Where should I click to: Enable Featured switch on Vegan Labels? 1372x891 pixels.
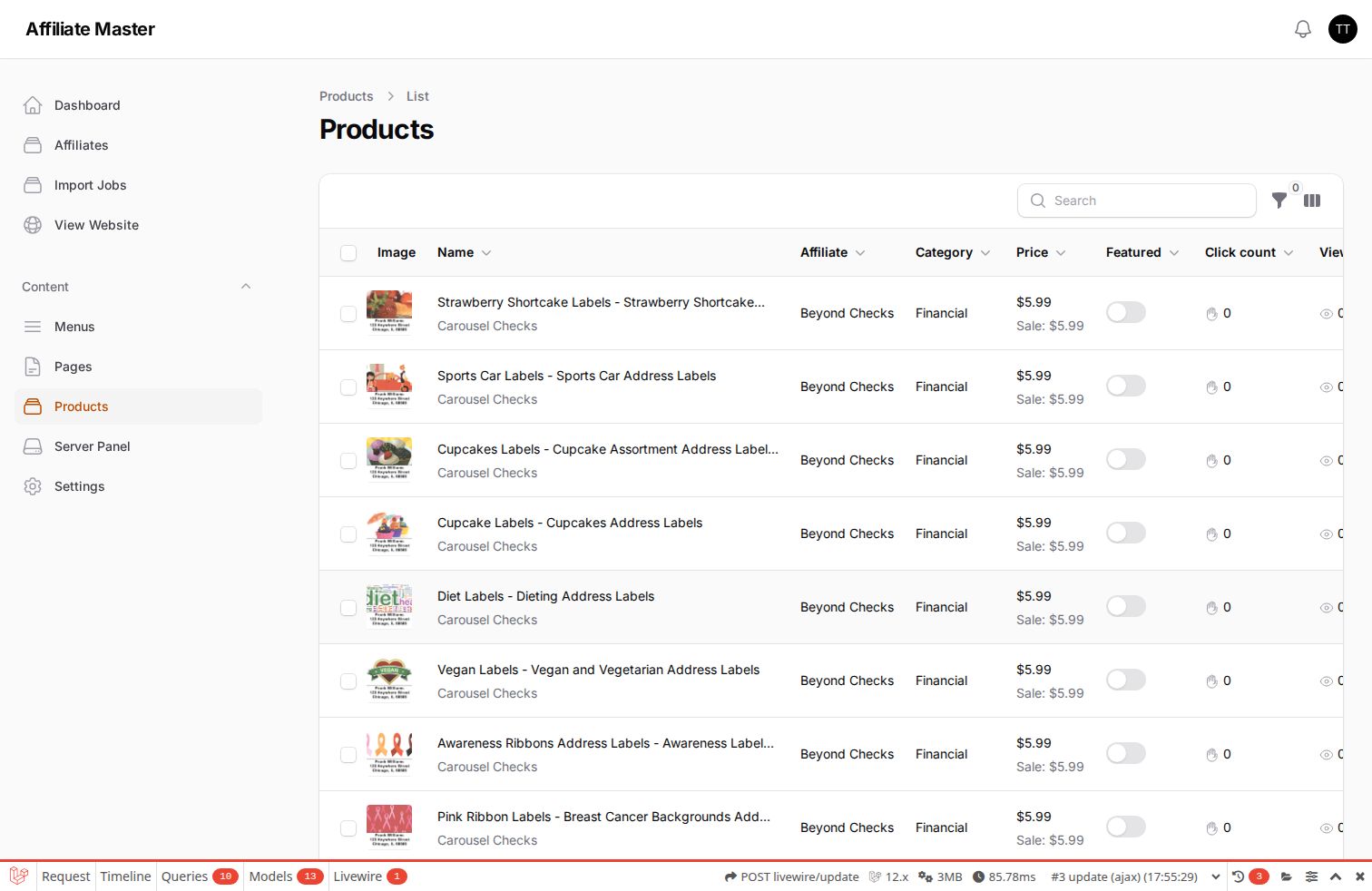tap(1126, 680)
